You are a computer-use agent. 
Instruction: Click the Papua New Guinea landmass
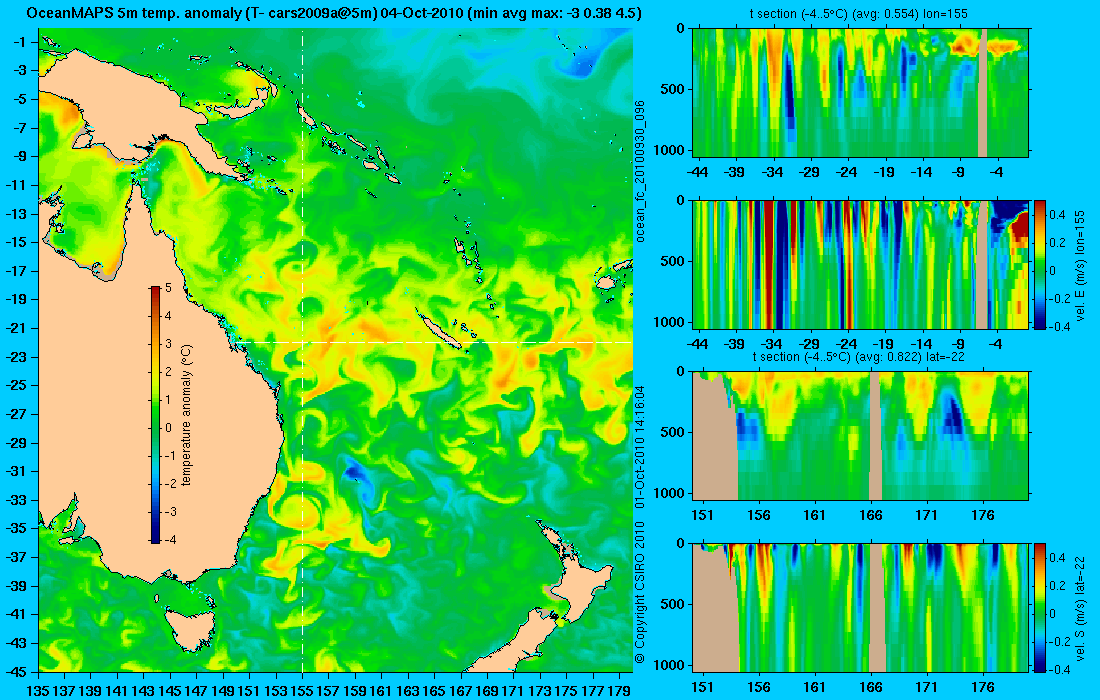140,105
